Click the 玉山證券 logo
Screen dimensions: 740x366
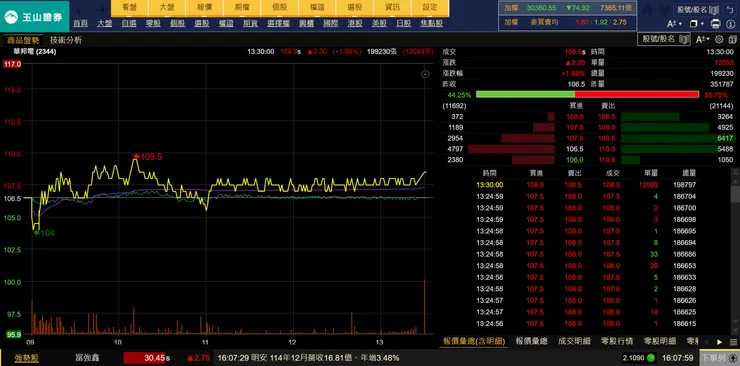(x=34, y=17)
